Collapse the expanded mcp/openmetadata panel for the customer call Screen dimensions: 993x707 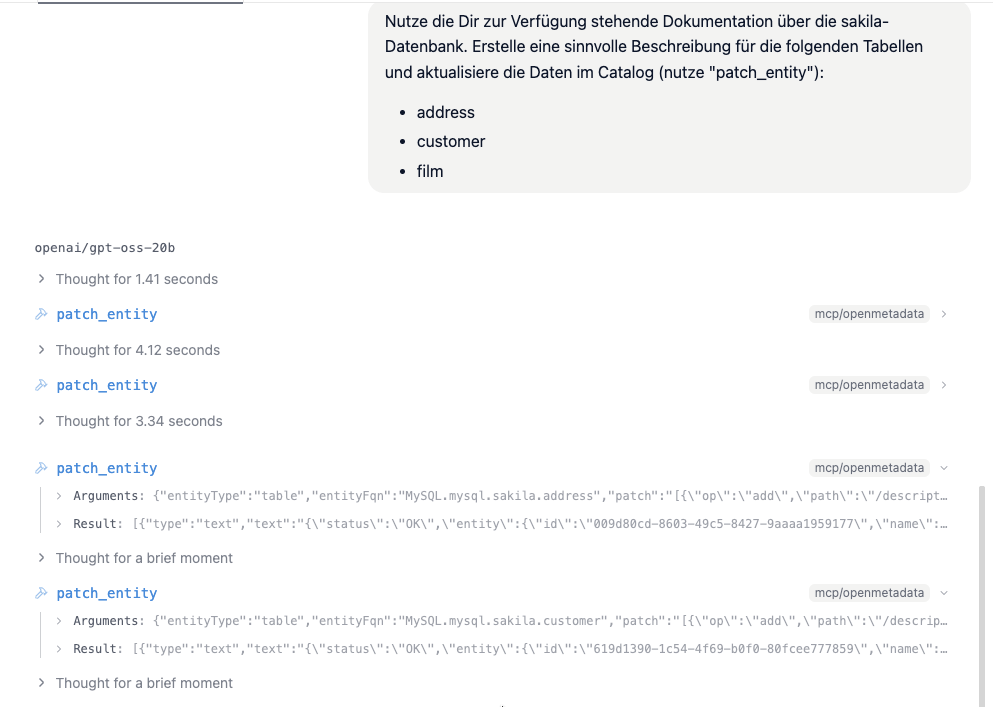click(943, 593)
